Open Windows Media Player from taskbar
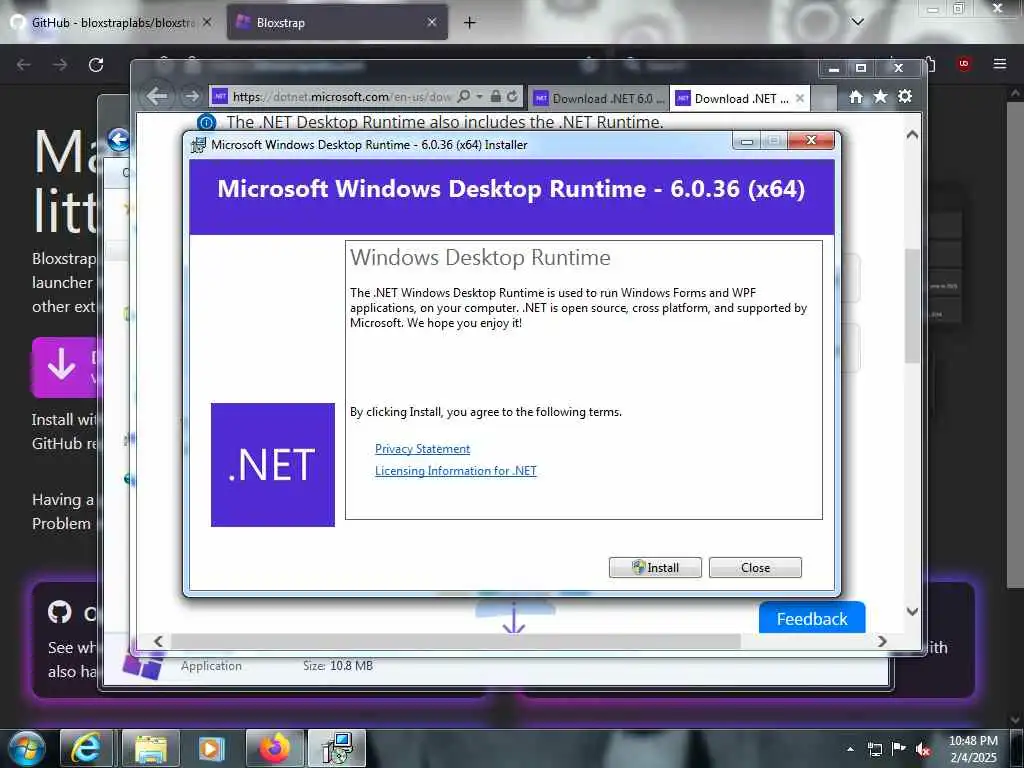This screenshot has width=1024, height=768. (211, 748)
